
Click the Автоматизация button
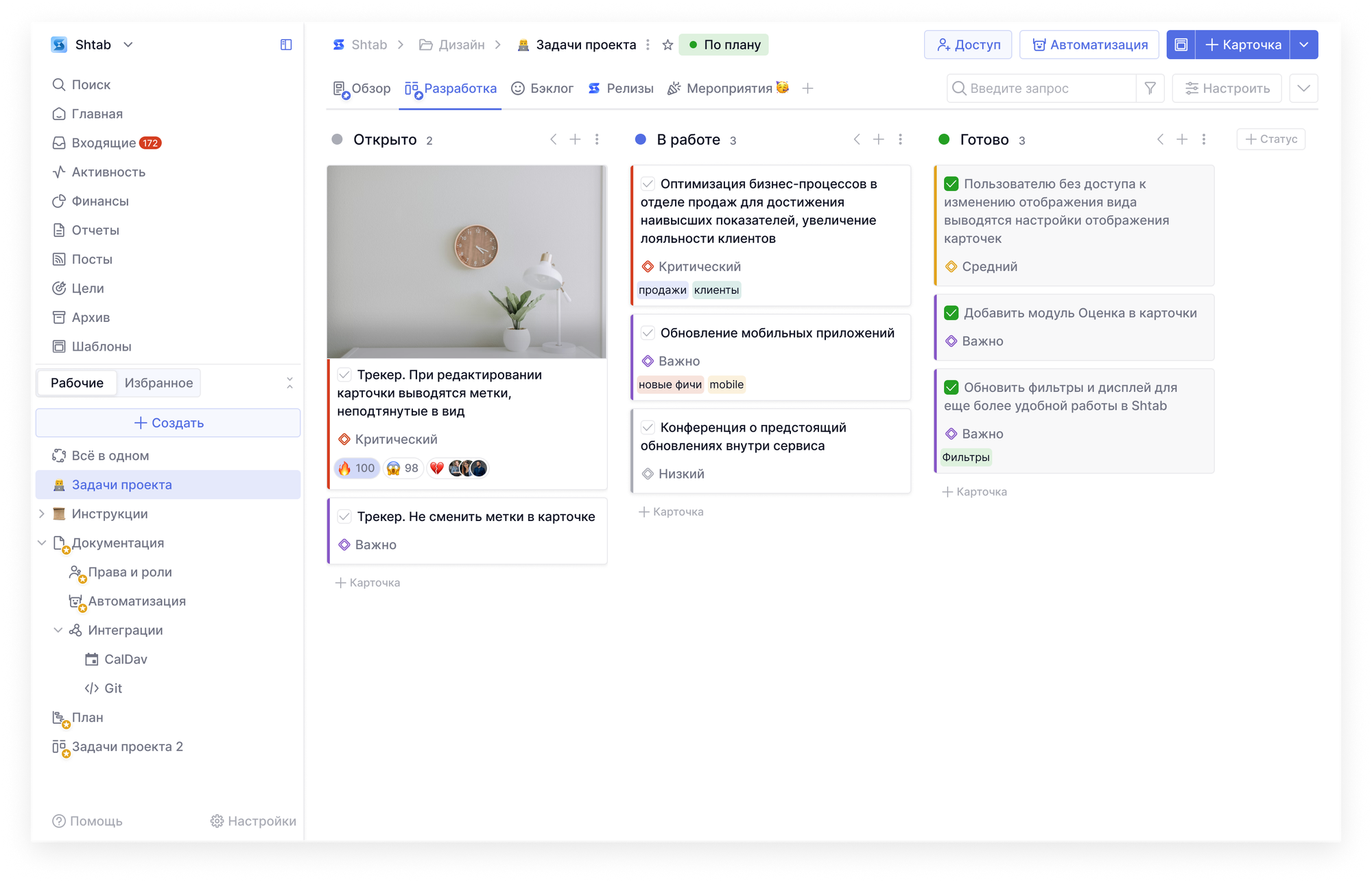coord(1089,45)
